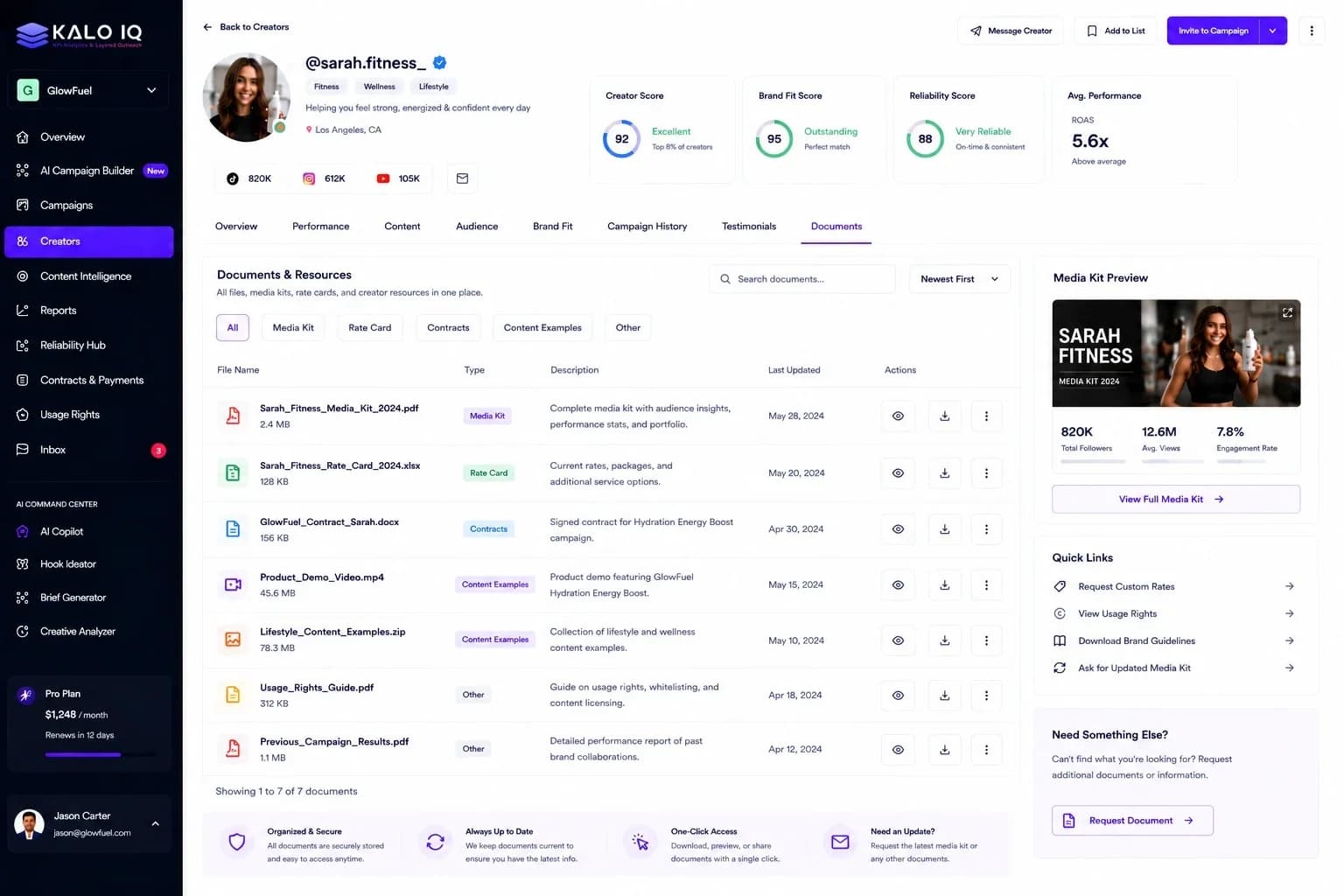Select the Contracts filter chip
This screenshot has width=1344, height=896.
point(448,328)
